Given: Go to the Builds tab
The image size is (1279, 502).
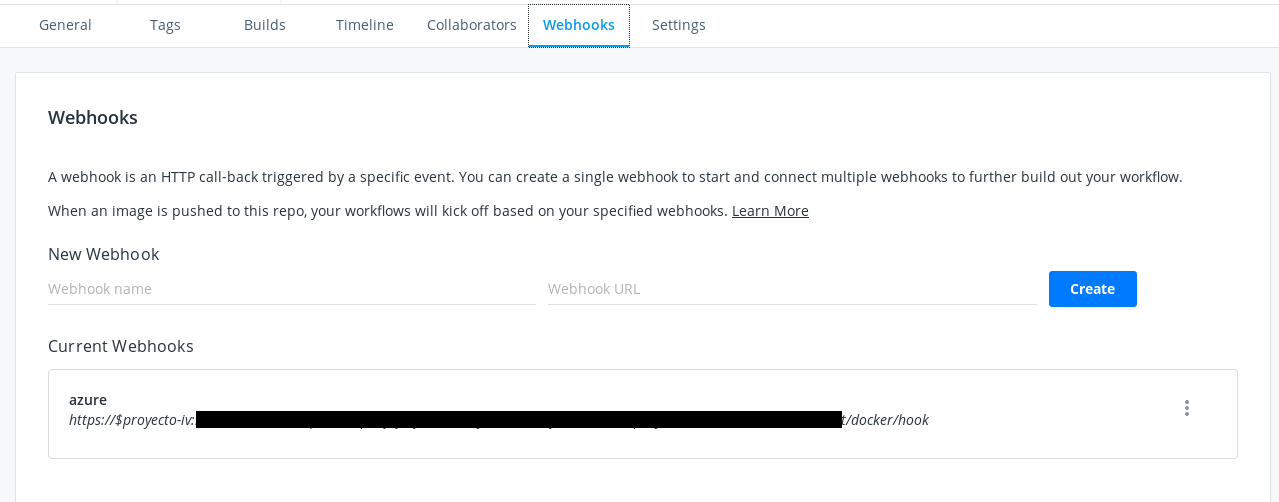Looking at the screenshot, I should click(265, 25).
